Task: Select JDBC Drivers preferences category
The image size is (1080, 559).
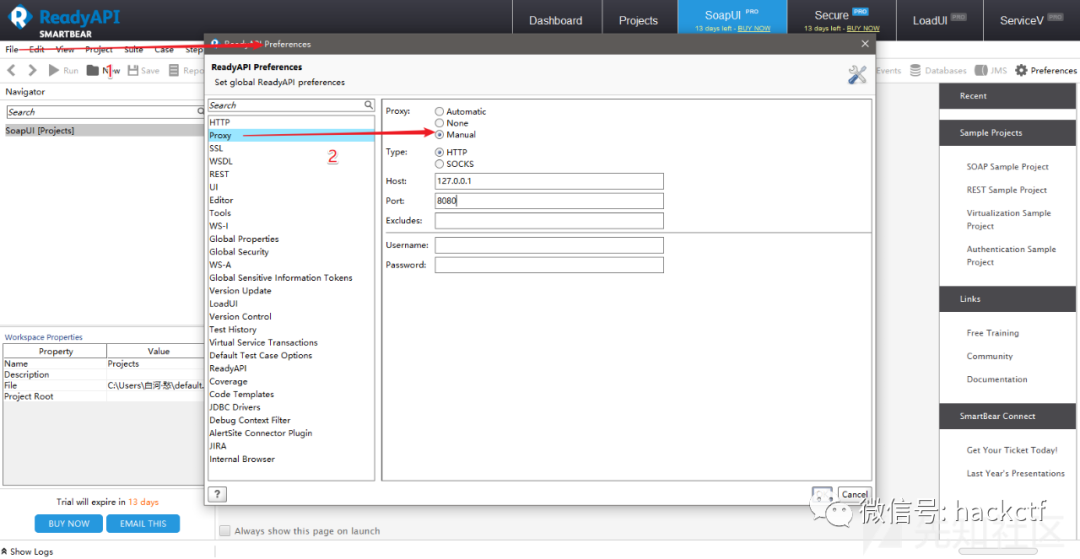Action: coord(291,408)
